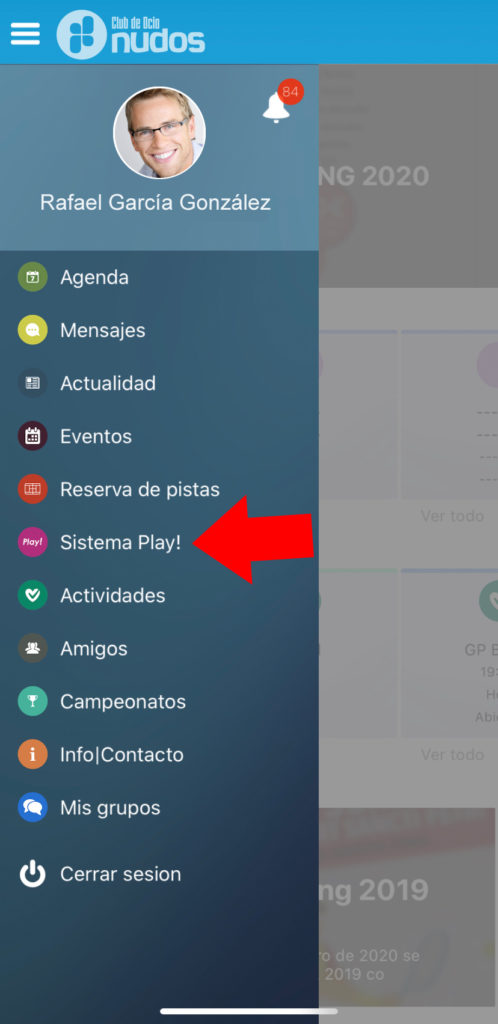Tap the Campeonatos trophy icon
Viewport: 498px width, 1024px height.
[x=32, y=701]
